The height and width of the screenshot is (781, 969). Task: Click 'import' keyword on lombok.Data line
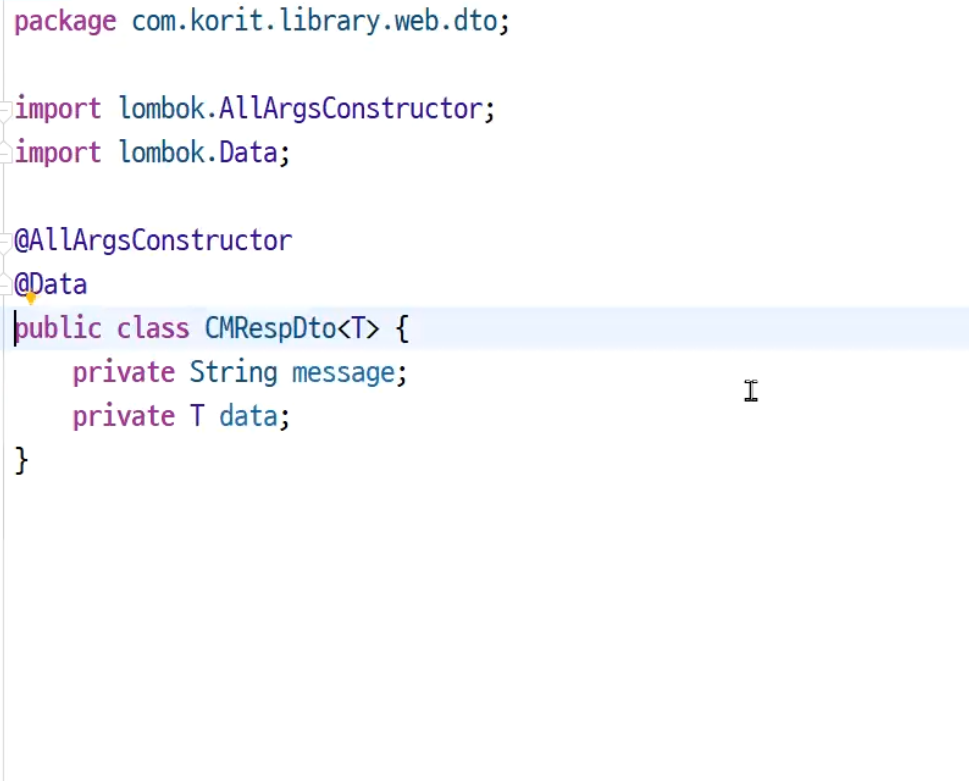pyautogui.click(x=57, y=153)
